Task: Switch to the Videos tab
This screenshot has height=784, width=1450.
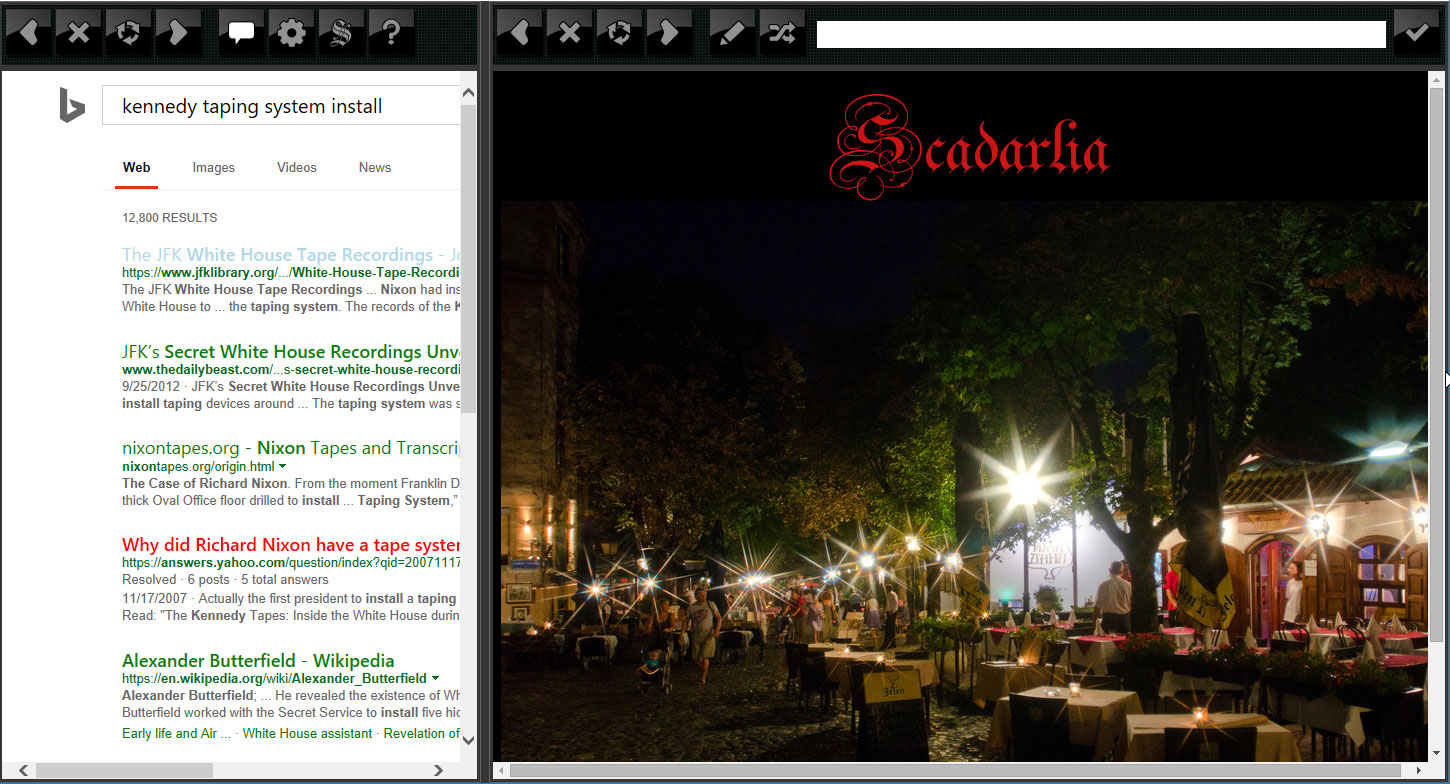Action: click(x=297, y=167)
